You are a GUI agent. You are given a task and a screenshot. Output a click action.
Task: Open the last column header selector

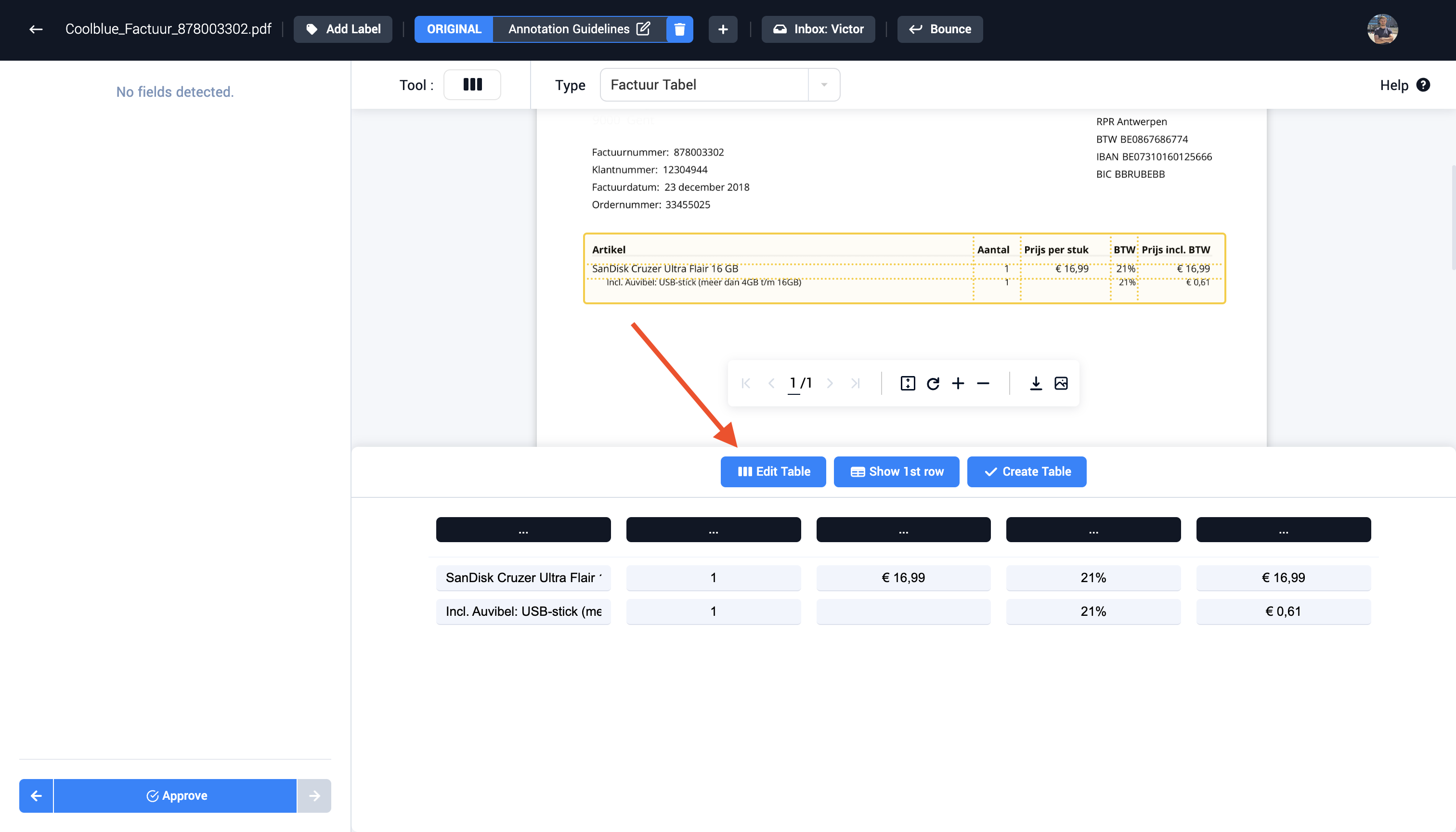pyautogui.click(x=1284, y=530)
